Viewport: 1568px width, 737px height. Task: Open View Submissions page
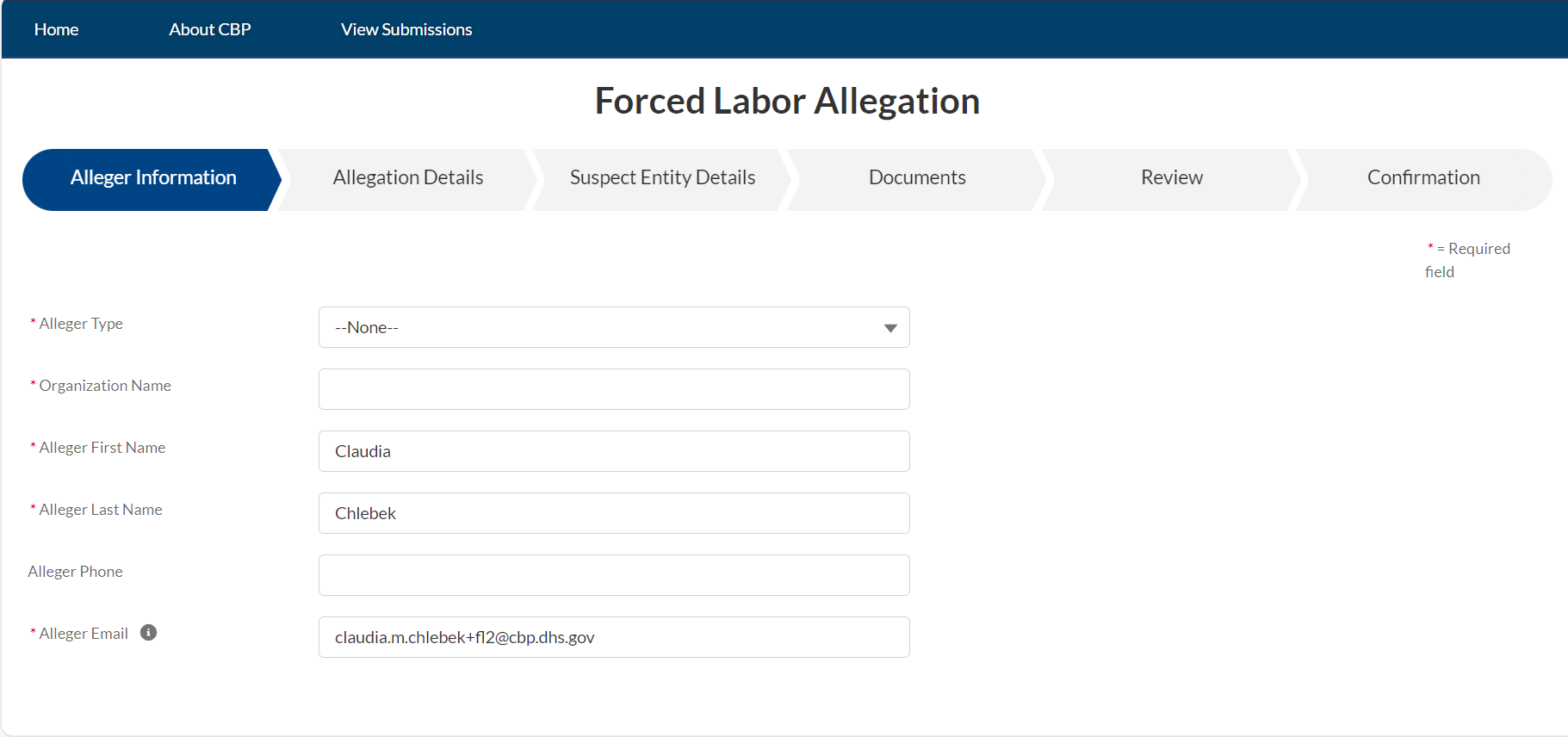coord(406,29)
